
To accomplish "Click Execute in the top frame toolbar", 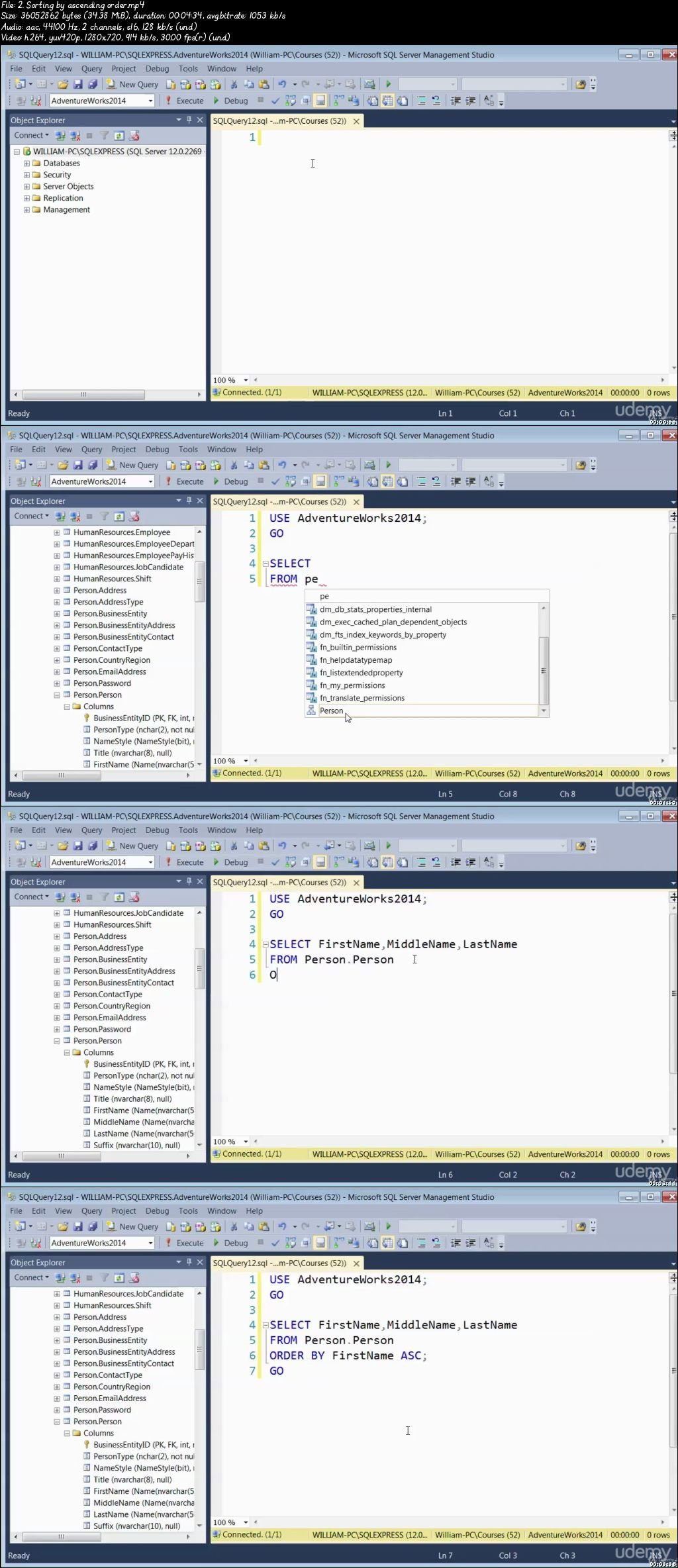I will (184, 101).
